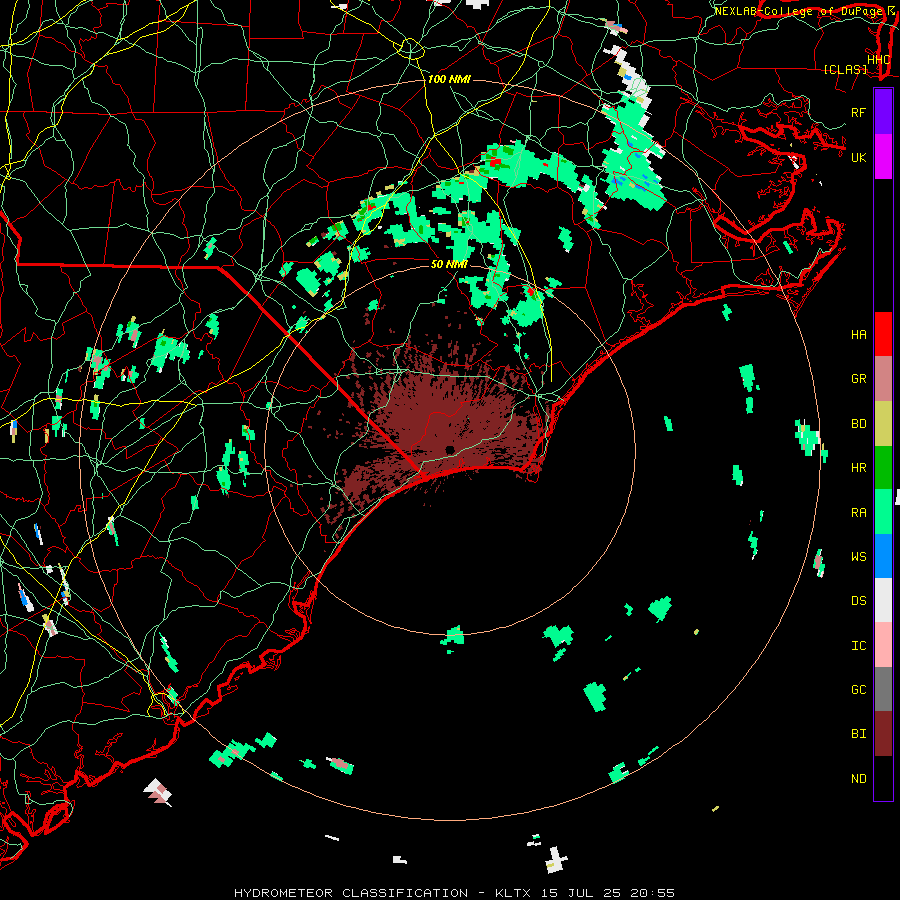This screenshot has width=900, height=900.
Task: Choose the gray GC legend swatch
Action: (x=883, y=689)
